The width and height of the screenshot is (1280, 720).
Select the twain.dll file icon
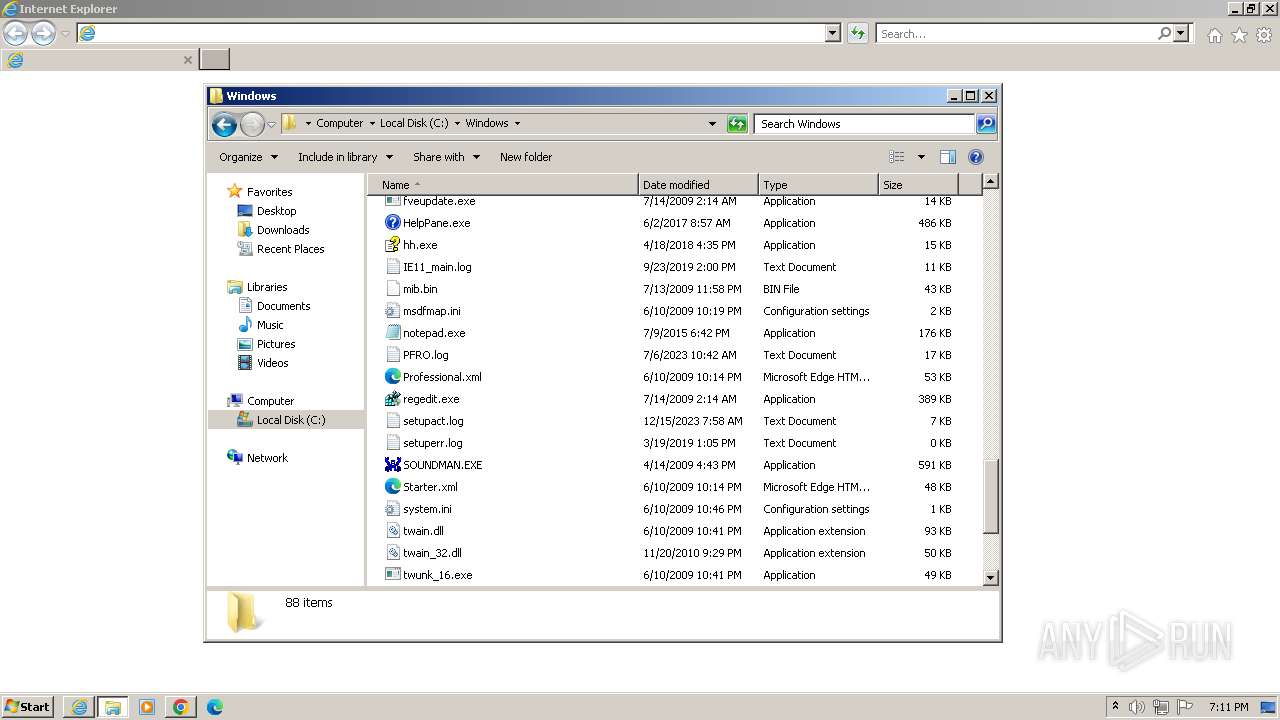[x=393, y=531]
